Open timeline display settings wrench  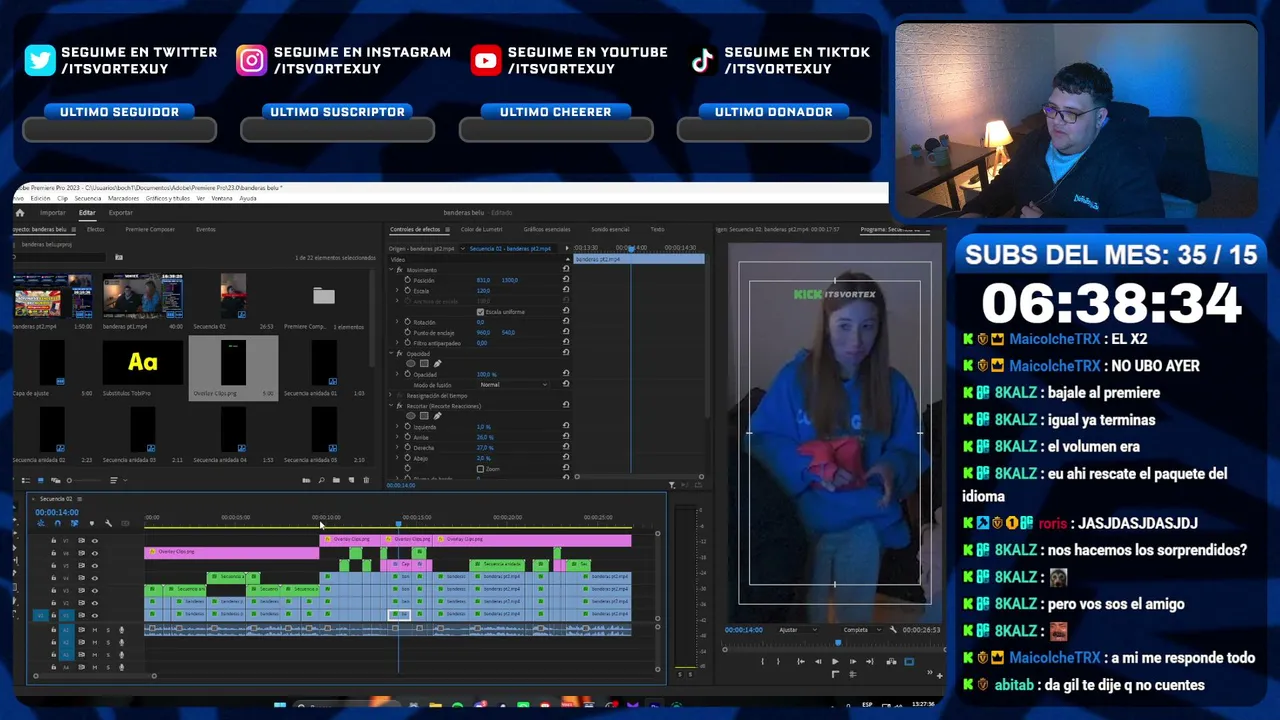point(108,523)
